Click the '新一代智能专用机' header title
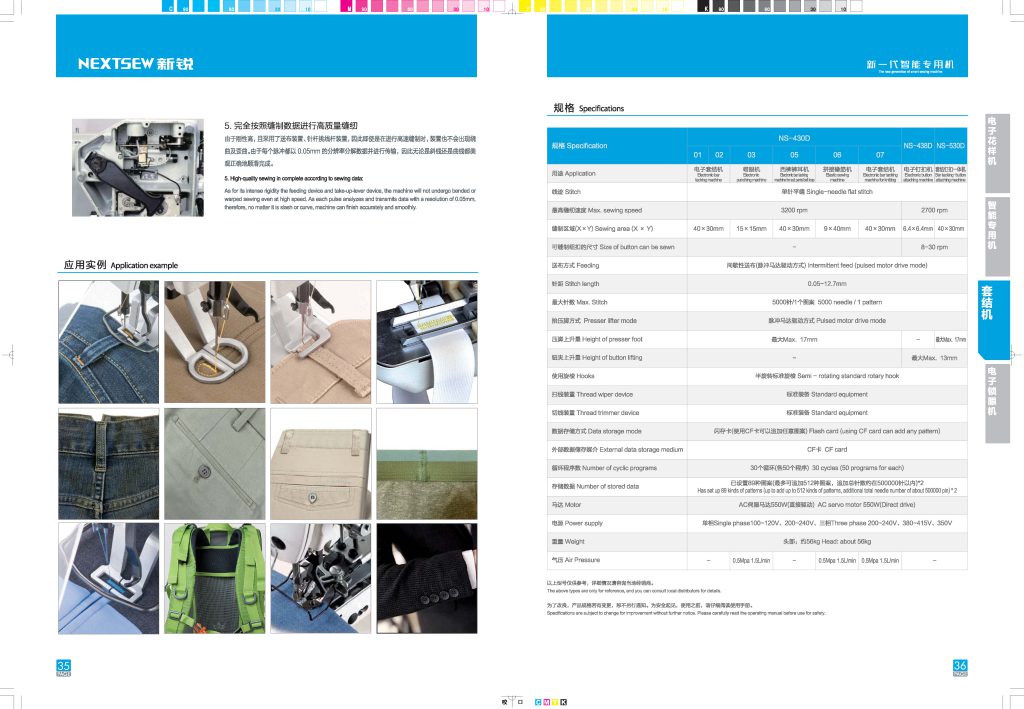This screenshot has width=1024, height=709. (910, 64)
